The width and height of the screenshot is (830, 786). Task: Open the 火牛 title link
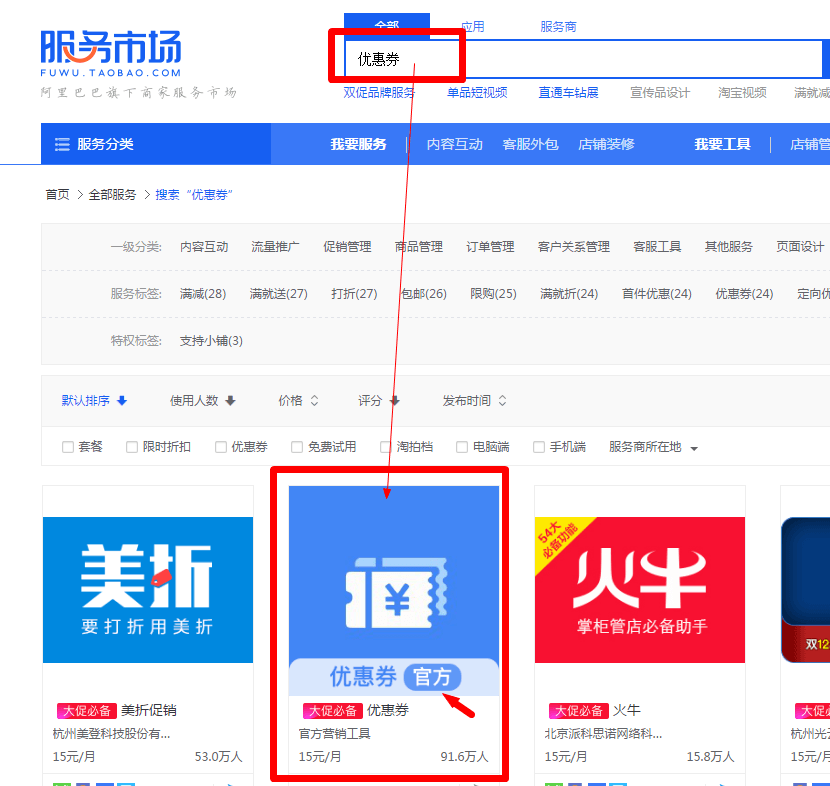pyautogui.click(x=626, y=710)
